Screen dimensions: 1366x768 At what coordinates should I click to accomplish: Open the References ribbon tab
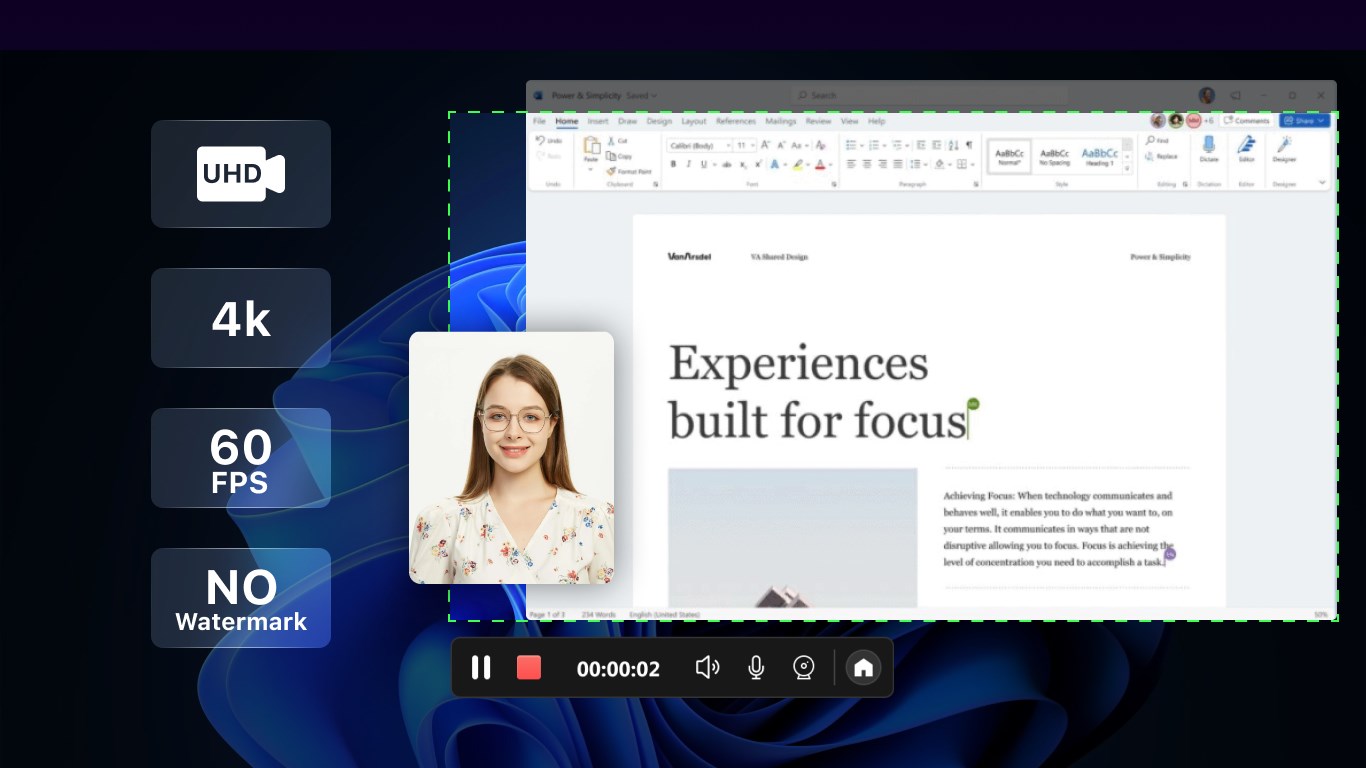click(x=736, y=121)
